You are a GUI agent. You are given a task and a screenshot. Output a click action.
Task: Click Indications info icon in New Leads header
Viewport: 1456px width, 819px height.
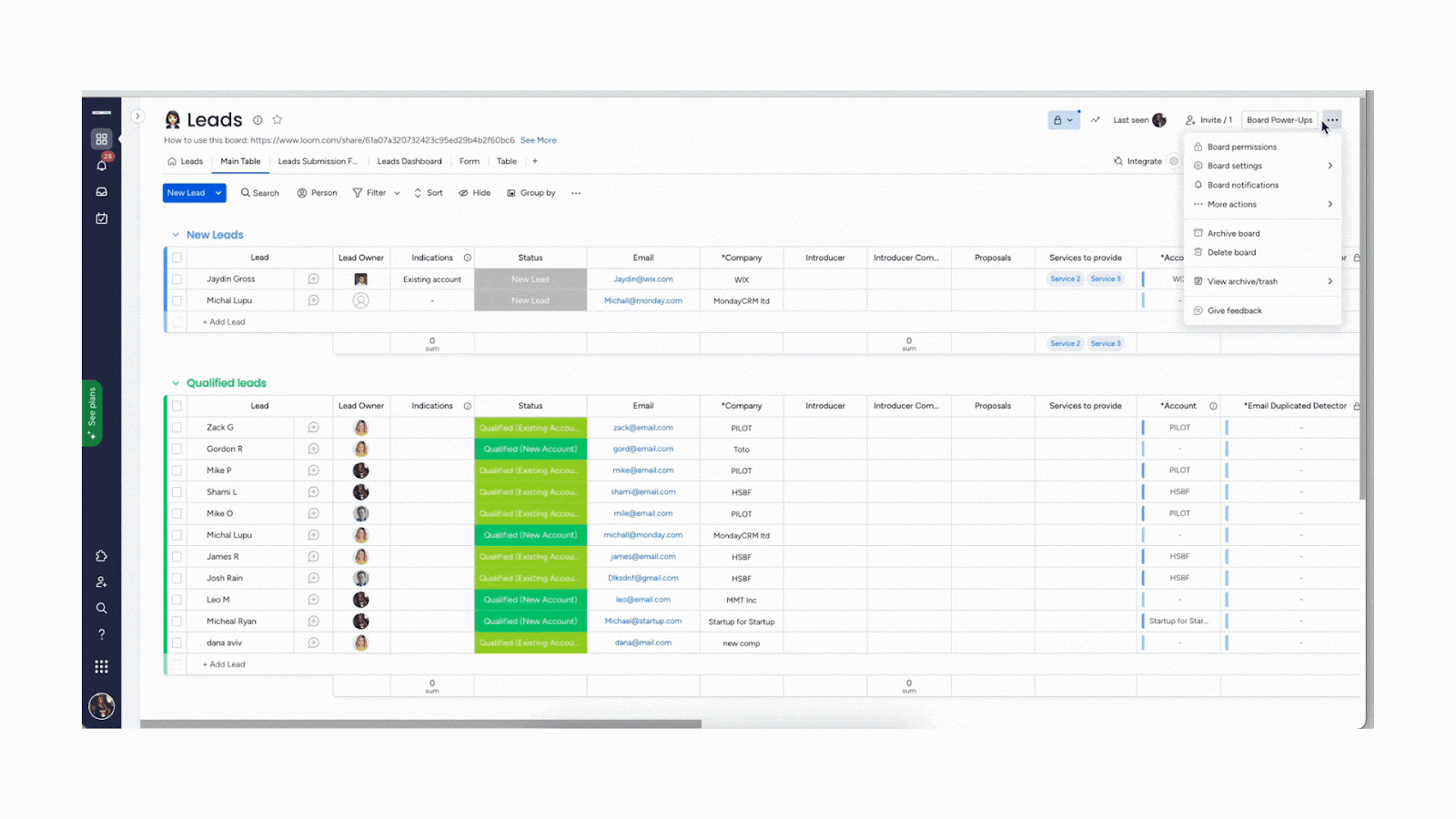click(468, 258)
